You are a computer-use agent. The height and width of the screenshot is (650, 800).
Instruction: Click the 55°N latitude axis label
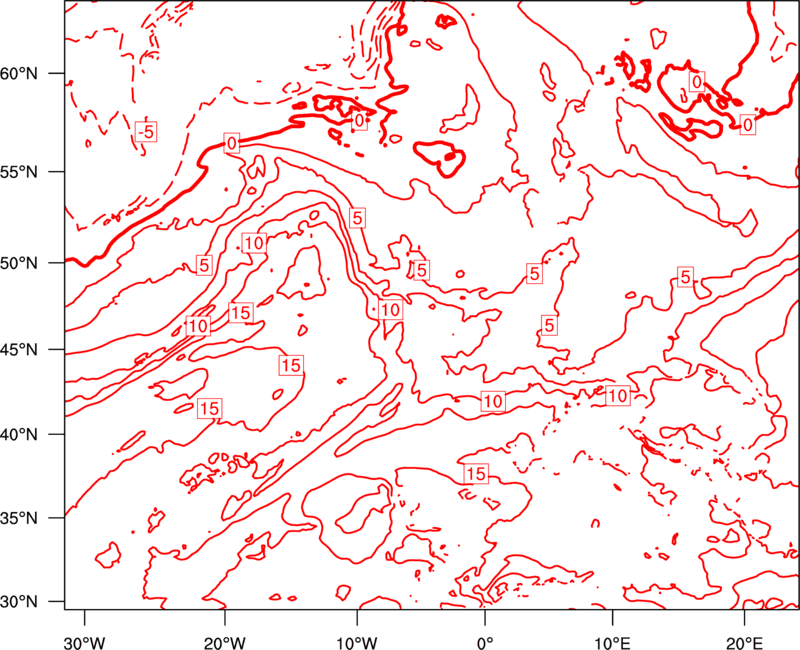coord(19,172)
